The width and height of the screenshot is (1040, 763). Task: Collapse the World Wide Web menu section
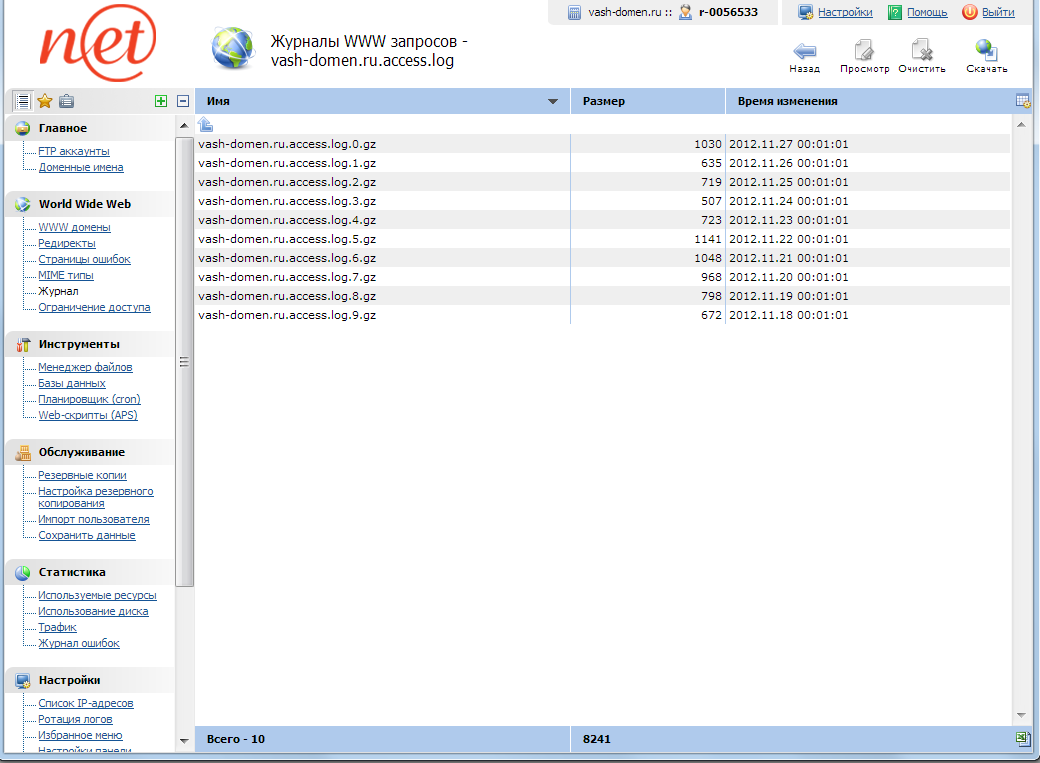tap(84, 204)
